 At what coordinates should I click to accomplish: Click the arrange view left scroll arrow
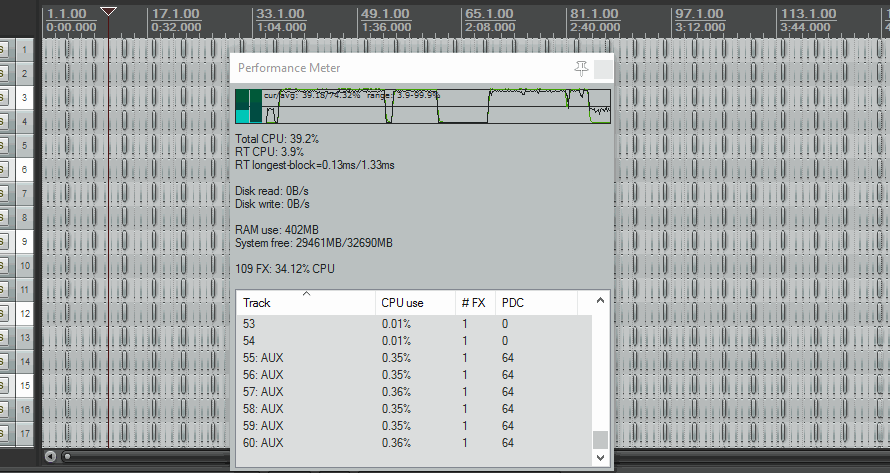[x=50, y=457]
